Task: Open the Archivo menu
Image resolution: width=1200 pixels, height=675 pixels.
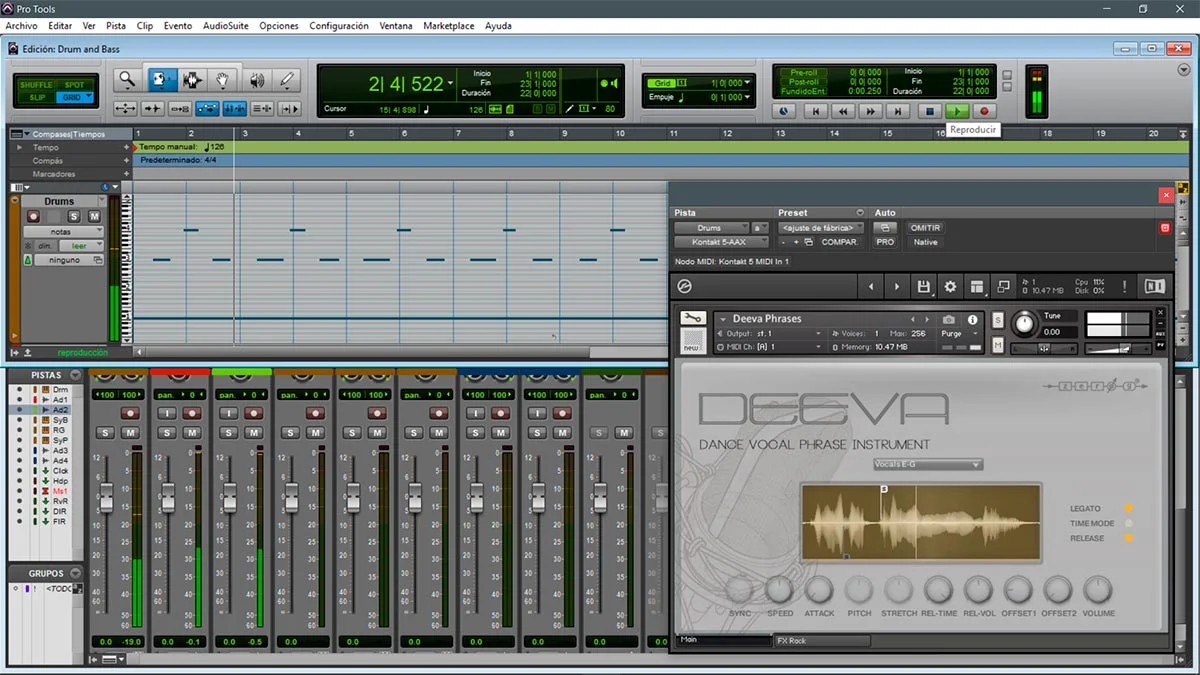Action: pyautogui.click(x=21, y=26)
